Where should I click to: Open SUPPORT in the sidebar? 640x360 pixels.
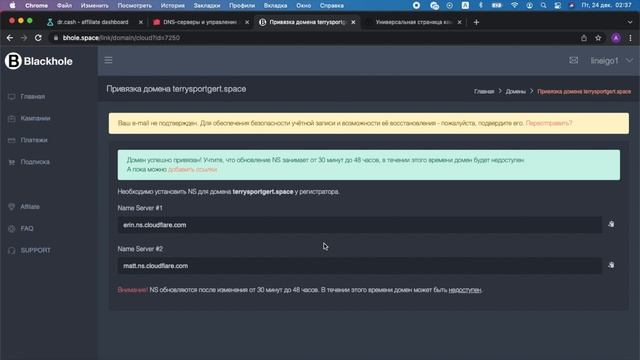pos(36,250)
